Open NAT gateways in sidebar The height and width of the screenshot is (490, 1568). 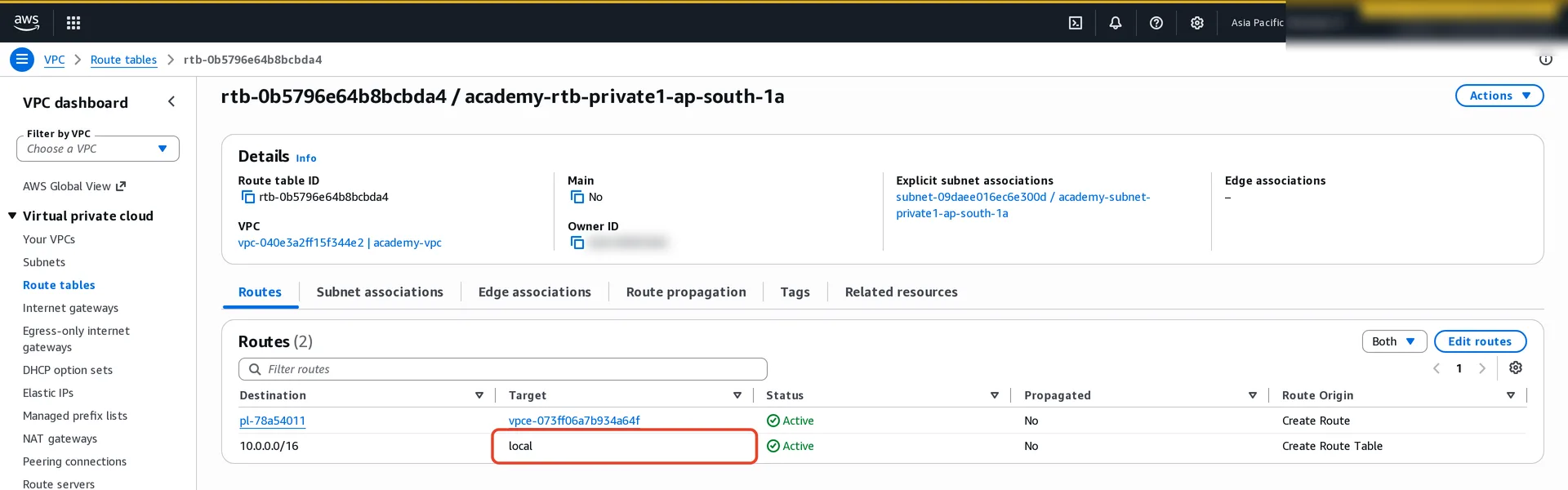[x=60, y=439]
